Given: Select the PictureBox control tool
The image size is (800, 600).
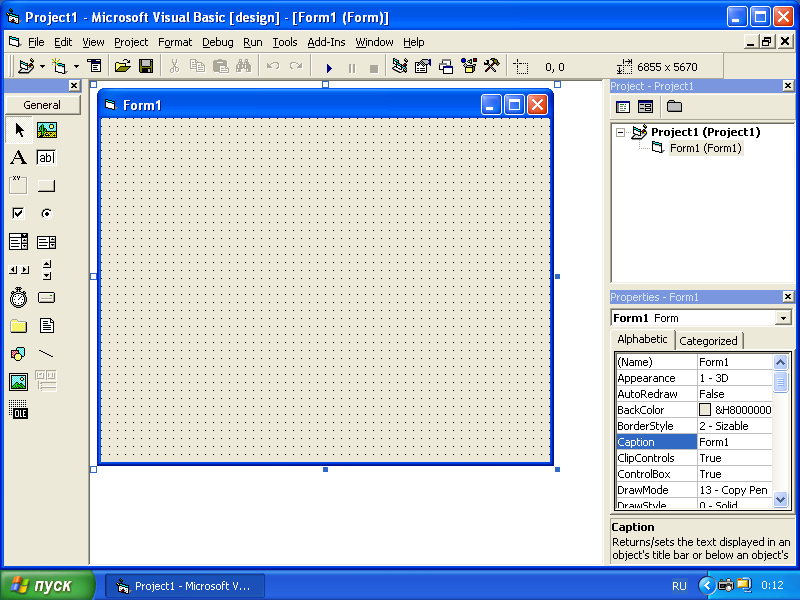Looking at the screenshot, I should point(46,130).
